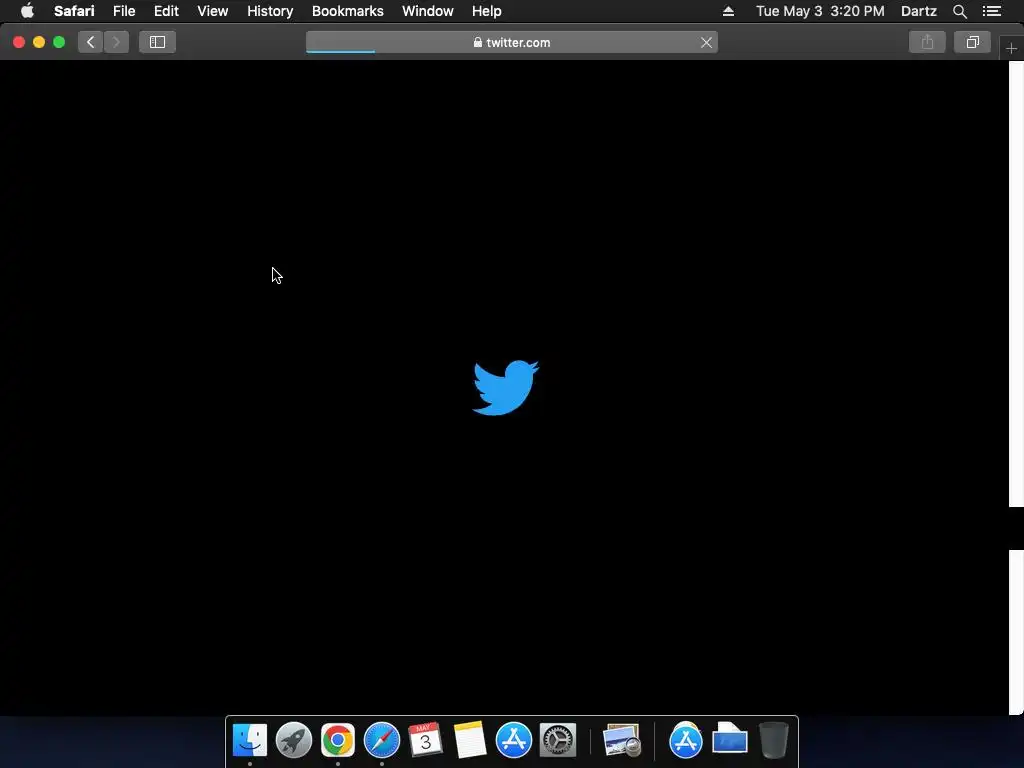This screenshot has height=768, width=1024.
Task: Show all tabs overview button
Action: (972, 42)
